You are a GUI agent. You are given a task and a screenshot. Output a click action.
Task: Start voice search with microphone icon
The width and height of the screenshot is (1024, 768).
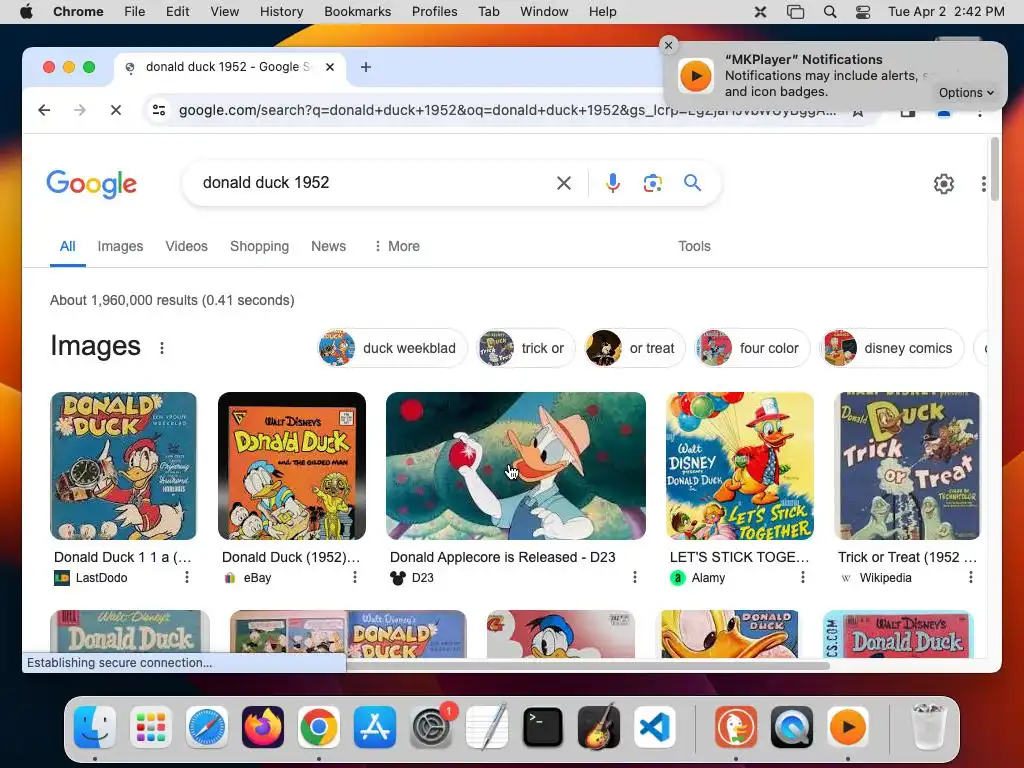tap(613, 183)
